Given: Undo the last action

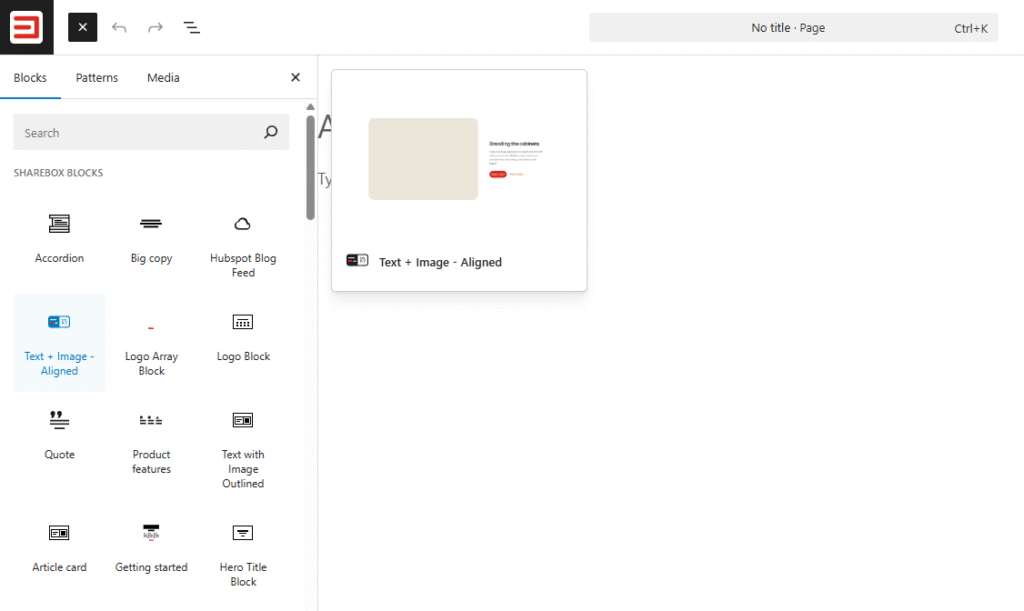Looking at the screenshot, I should click(x=119, y=27).
